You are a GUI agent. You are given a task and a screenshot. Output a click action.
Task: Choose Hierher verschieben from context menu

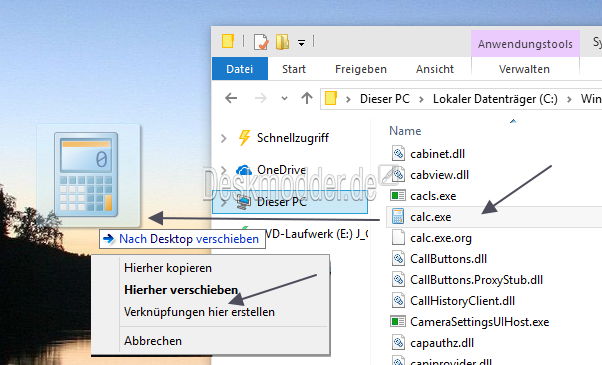tap(180, 290)
